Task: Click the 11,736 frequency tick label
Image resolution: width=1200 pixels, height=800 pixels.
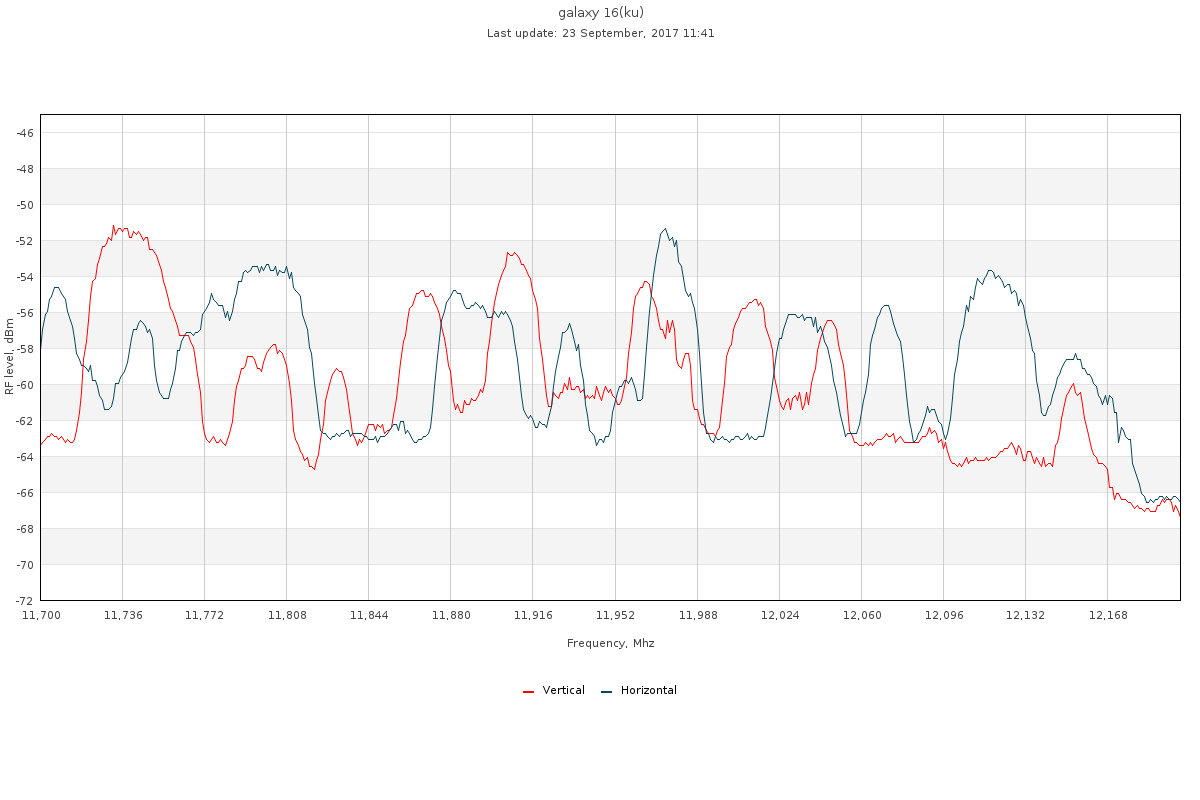Action: click(123, 615)
